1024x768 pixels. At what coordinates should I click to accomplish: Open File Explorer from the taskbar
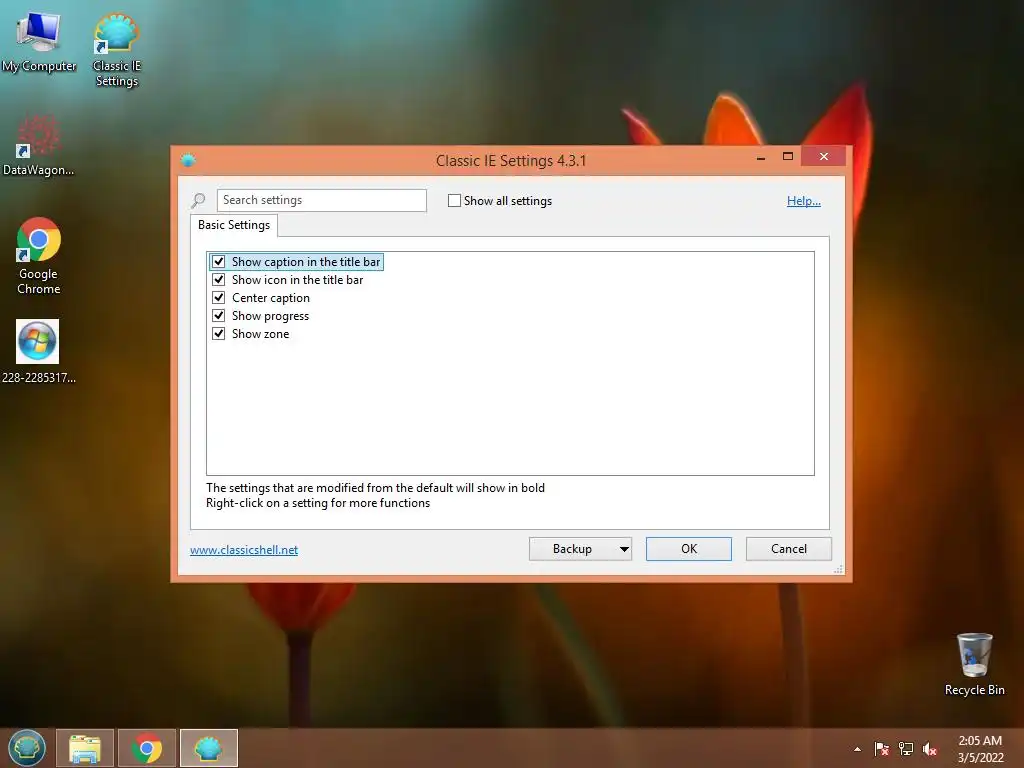85,748
